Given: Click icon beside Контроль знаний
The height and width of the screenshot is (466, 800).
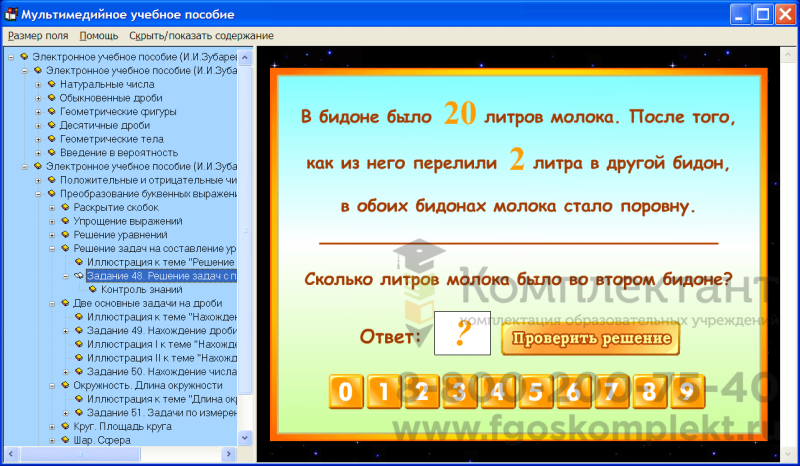Looking at the screenshot, I should (93, 289).
